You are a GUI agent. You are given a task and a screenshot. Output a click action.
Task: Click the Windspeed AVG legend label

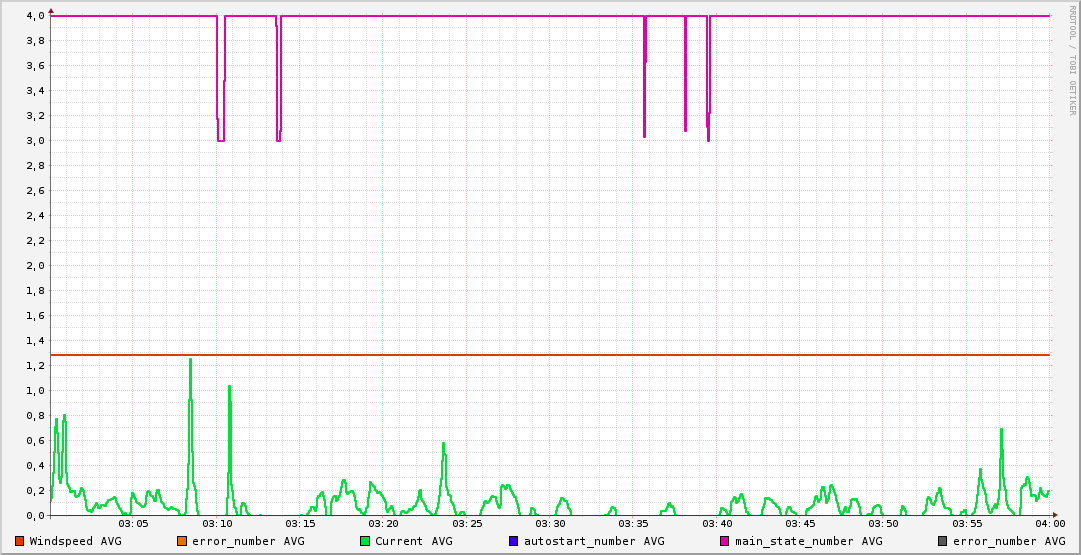[x=75, y=541]
